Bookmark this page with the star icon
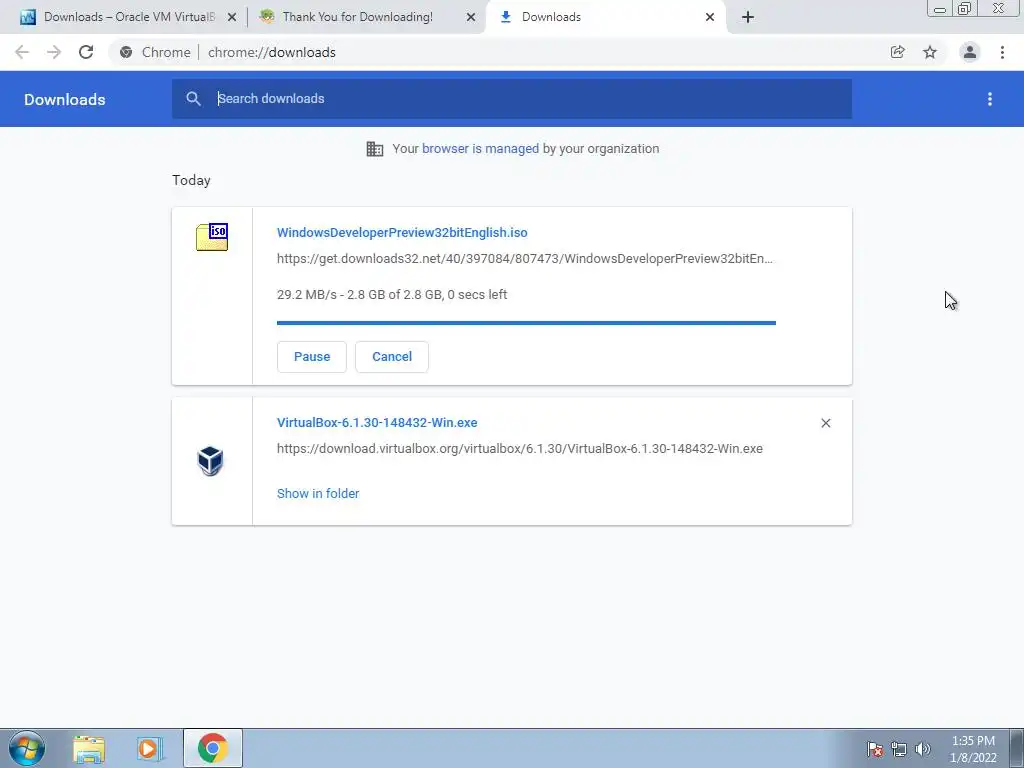This screenshot has height=768, width=1024. pos(930,52)
